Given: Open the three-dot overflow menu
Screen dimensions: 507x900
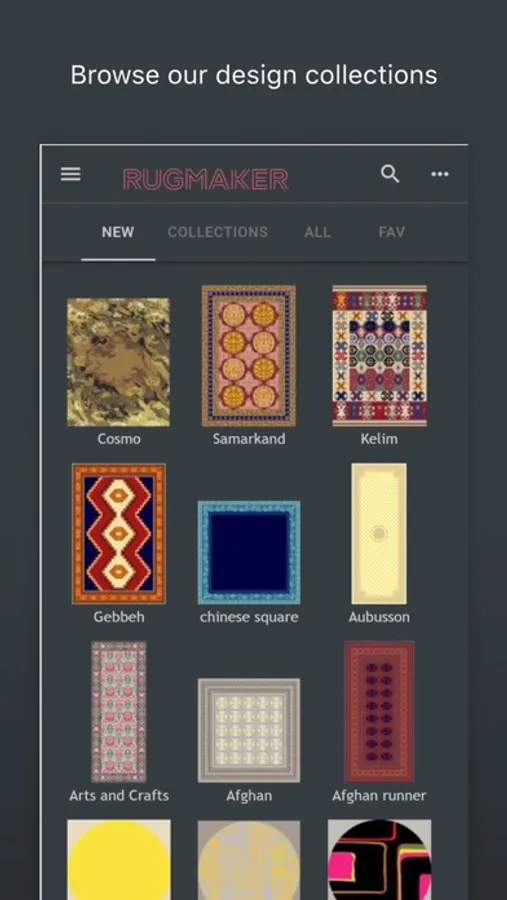Looking at the screenshot, I should tap(440, 174).
